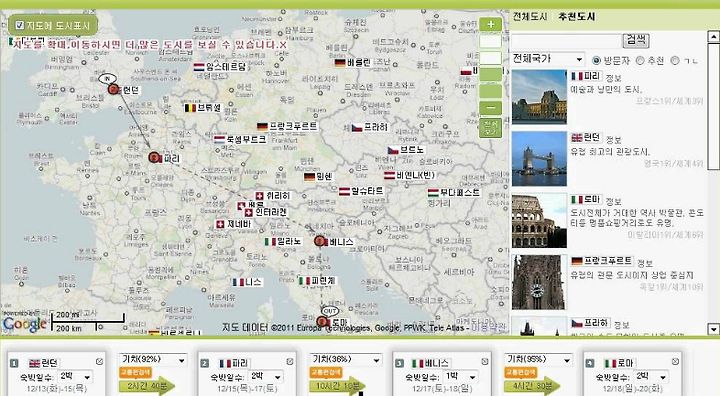Click the Rome Colosseum thumbnail

(x=539, y=221)
